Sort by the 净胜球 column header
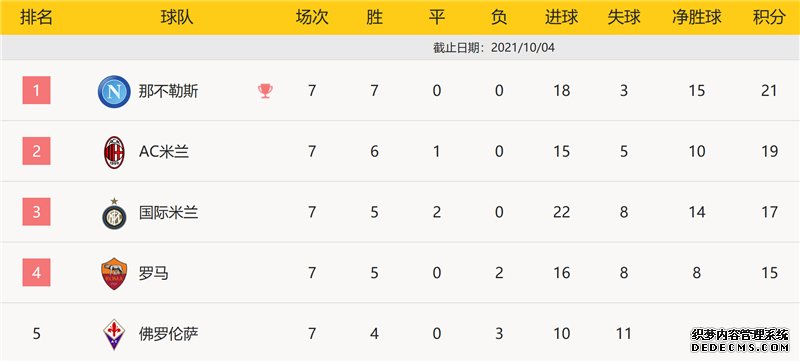Image resolution: width=800 pixels, height=362 pixels. [697, 18]
